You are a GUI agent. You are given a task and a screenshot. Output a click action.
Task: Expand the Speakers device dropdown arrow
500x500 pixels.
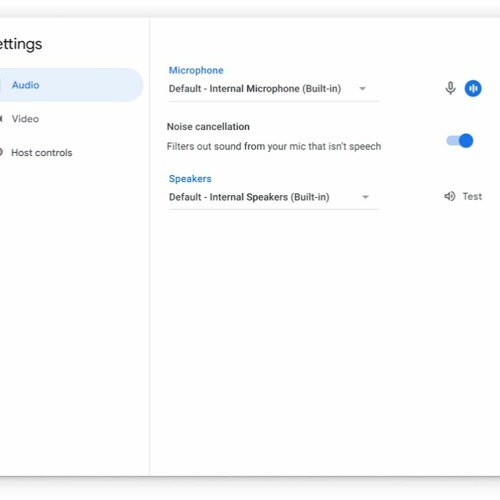point(365,197)
